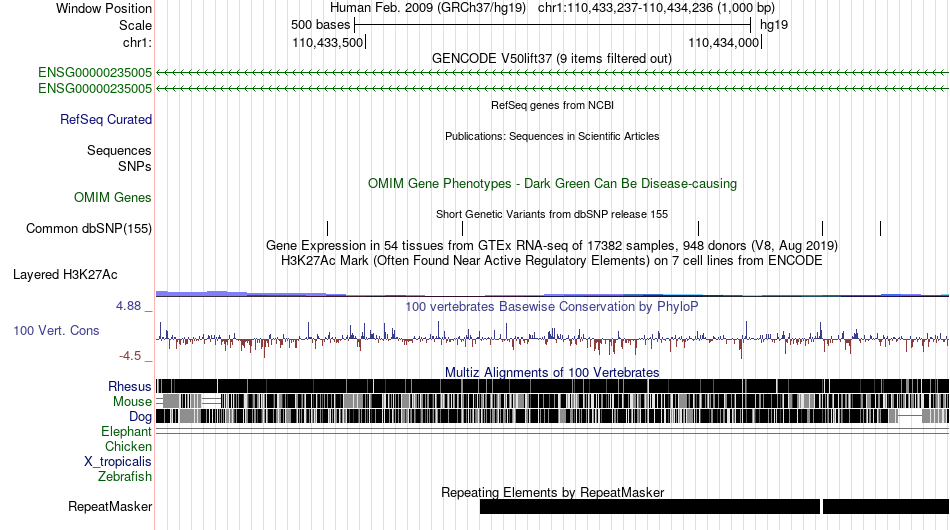Select the Zebrafish alignment label
The height and width of the screenshot is (530, 950).
(125, 477)
